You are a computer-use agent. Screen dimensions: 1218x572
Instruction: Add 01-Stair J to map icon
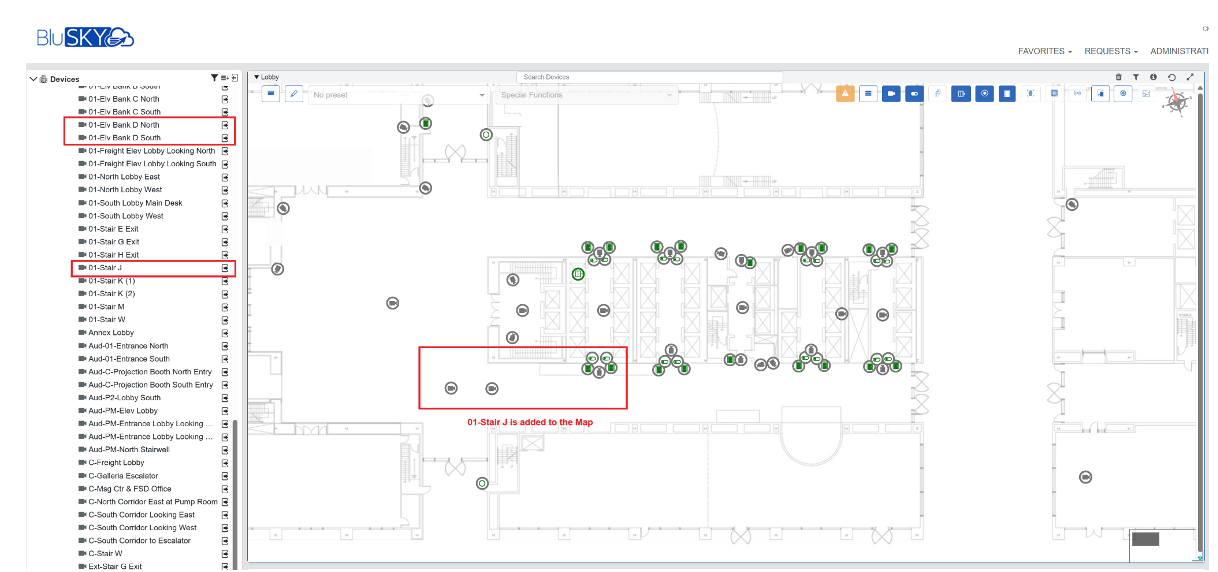click(225, 268)
